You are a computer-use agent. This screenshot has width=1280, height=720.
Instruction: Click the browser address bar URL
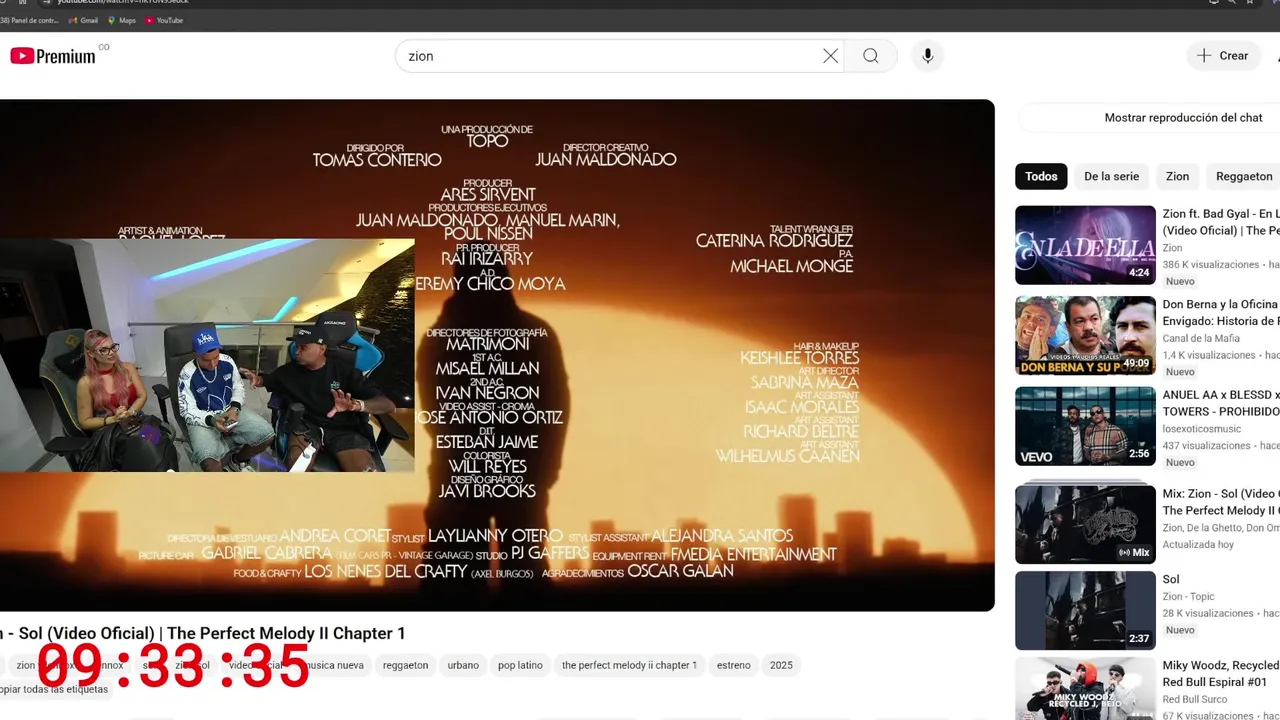pyautogui.click(x=123, y=2)
